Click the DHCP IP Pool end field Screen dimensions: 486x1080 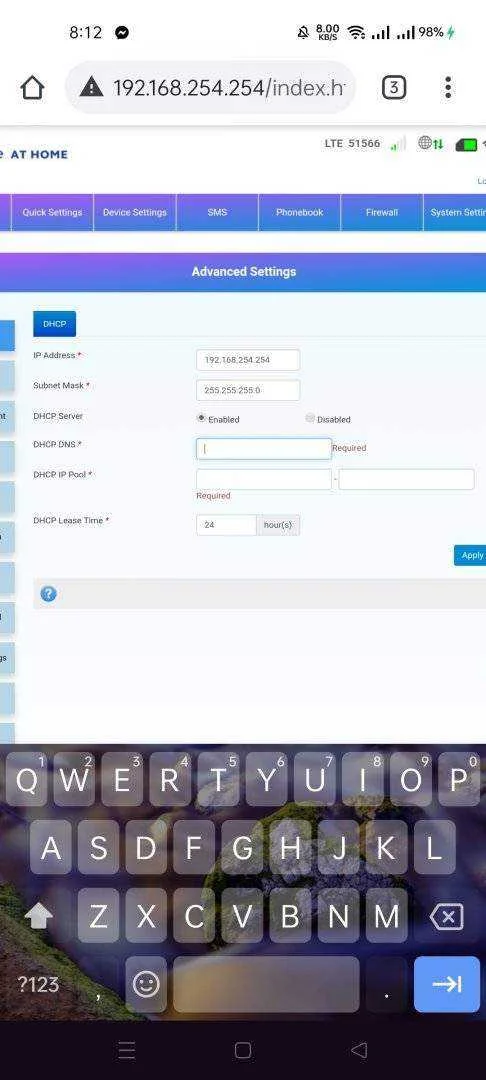pos(406,479)
